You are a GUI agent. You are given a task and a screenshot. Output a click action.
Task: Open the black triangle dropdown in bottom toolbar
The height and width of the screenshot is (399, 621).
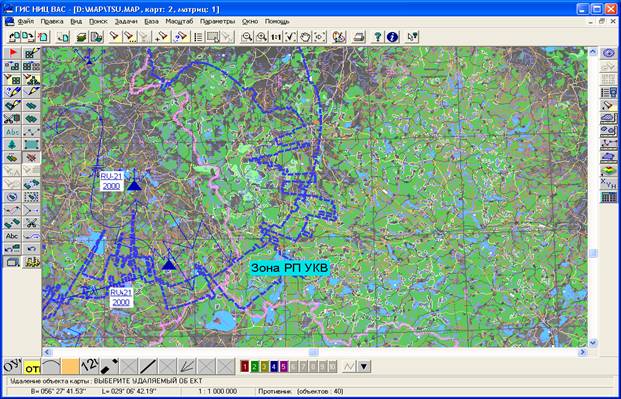click(x=364, y=366)
